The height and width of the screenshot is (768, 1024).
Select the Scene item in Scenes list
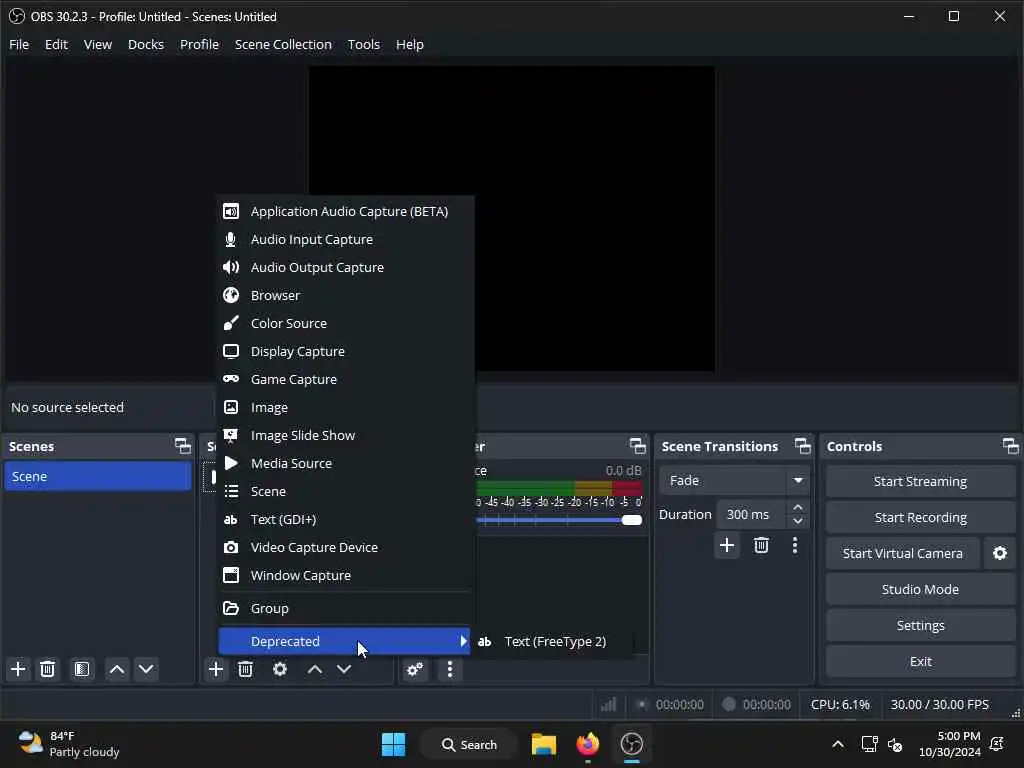click(x=97, y=477)
